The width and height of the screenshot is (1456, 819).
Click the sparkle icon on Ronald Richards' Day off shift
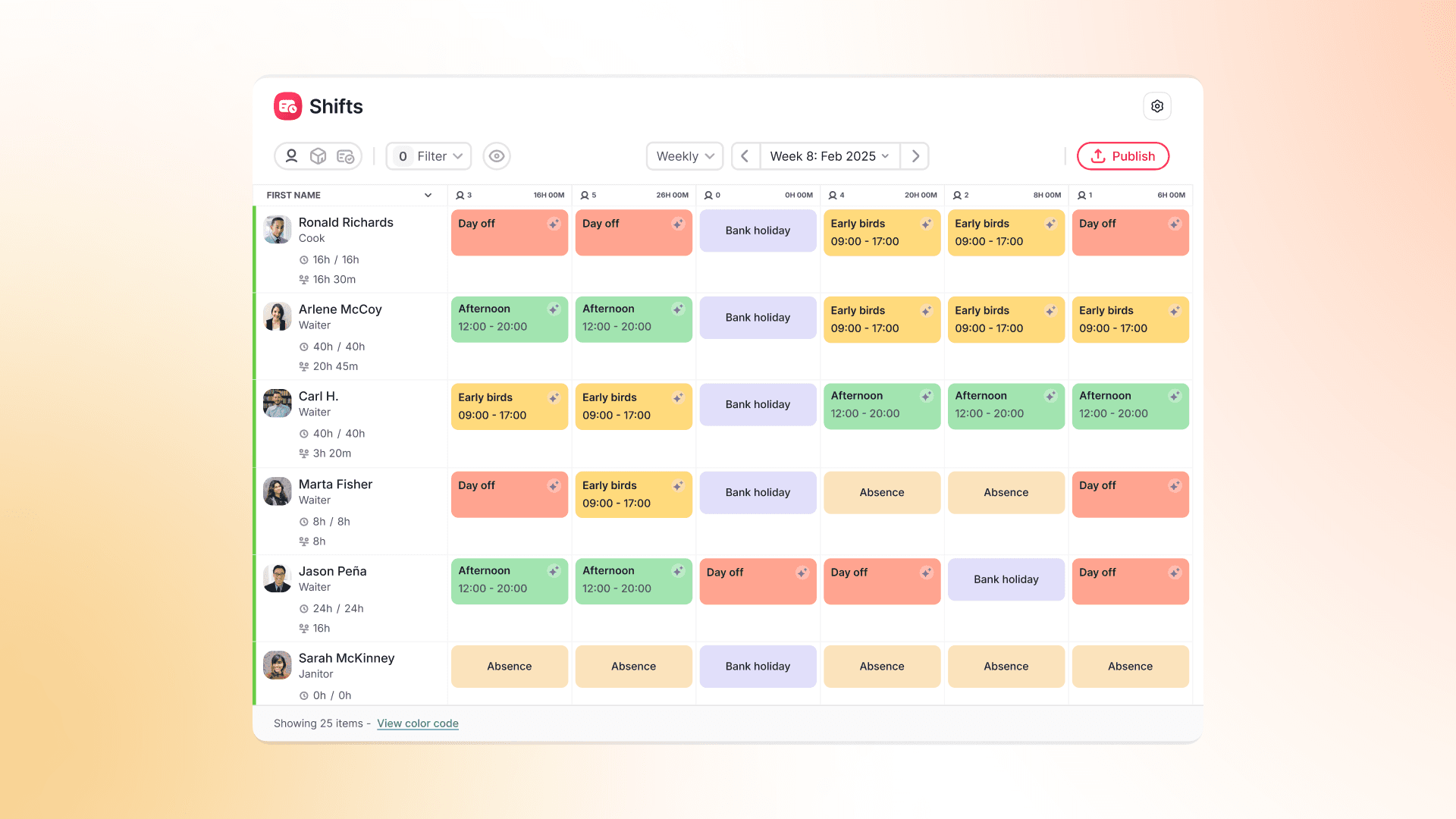point(554,224)
